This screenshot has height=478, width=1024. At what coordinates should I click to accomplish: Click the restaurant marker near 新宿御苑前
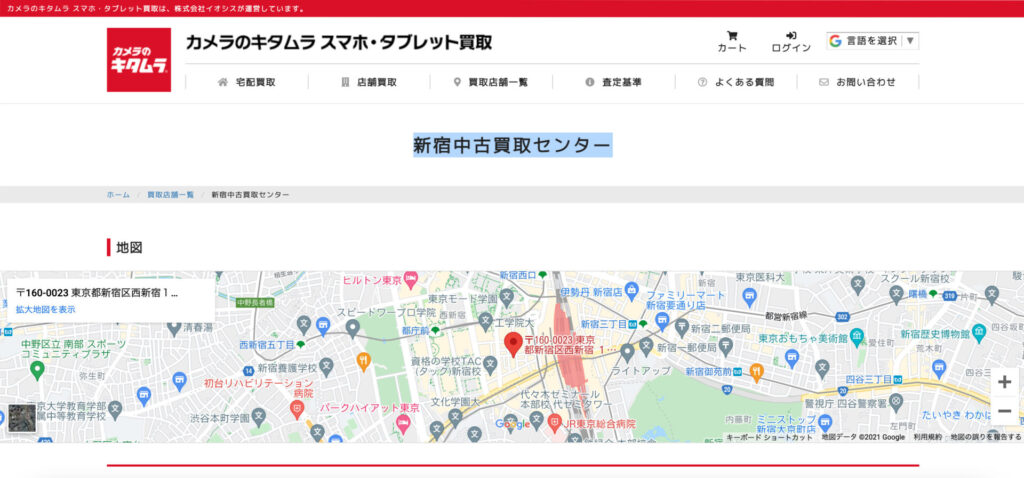756,372
